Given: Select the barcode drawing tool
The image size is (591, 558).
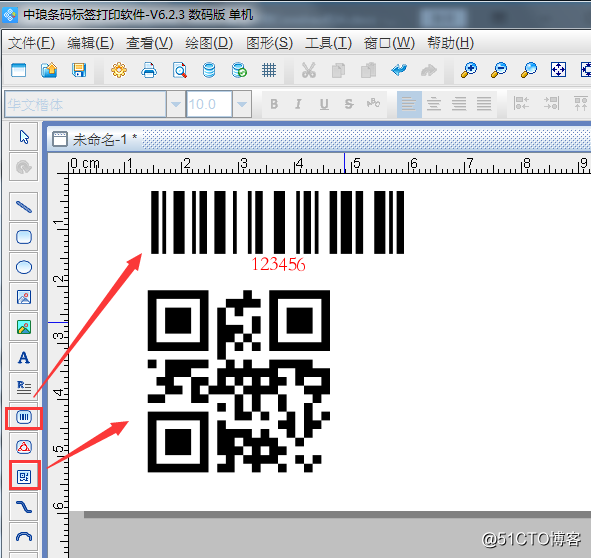Looking at the screenshot, I should [x=24, y=417].
